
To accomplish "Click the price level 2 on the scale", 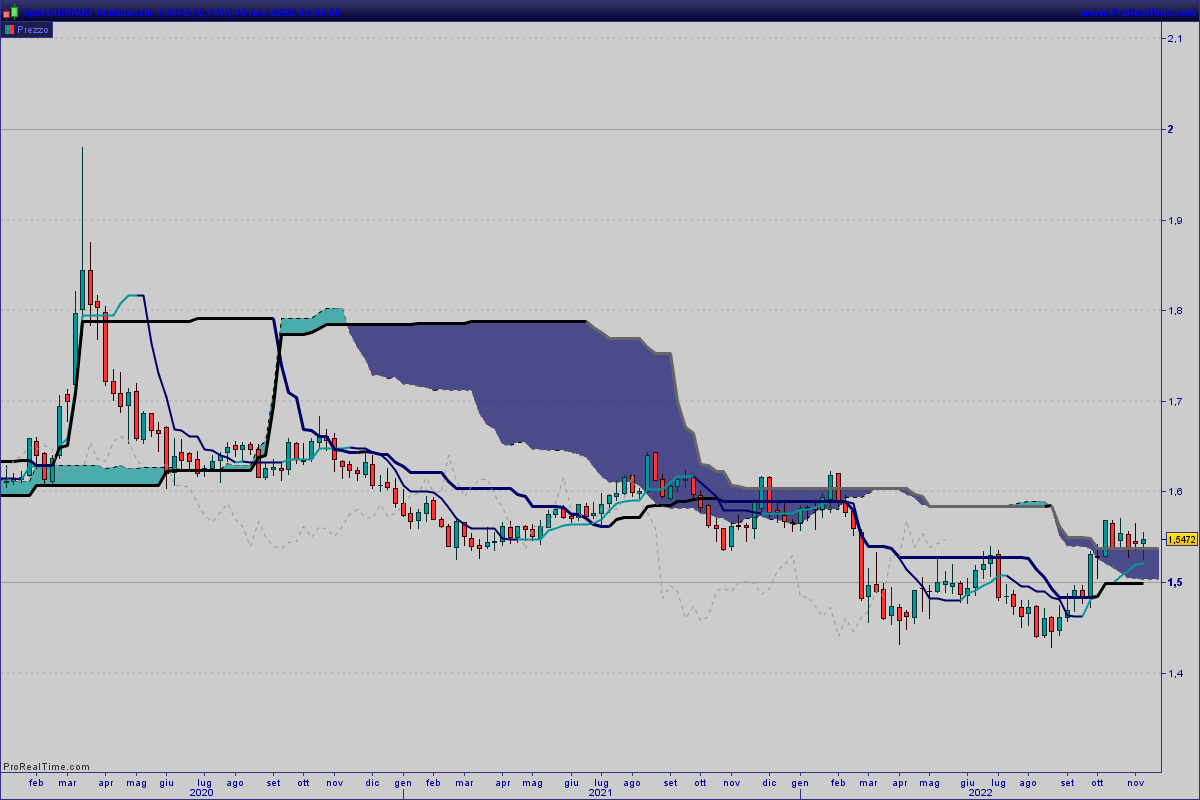I will (x=1170, y=129).
